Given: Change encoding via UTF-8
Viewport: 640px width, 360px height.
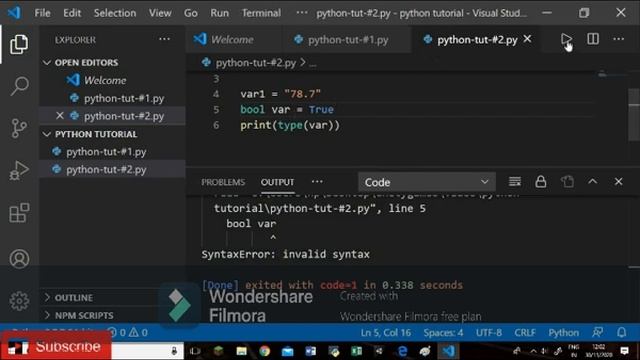Looking at the screenshot, I should pyautogui.click(x=489, y=333).
